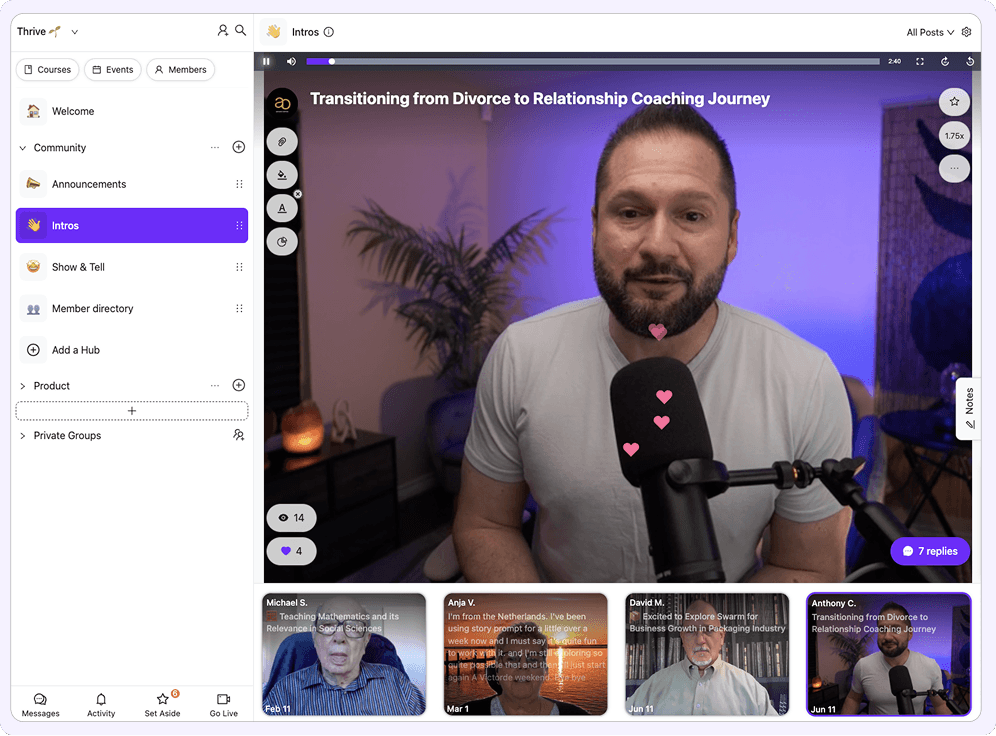Image resolution: width=996 pixels, height=736 pixels.
Task: Open the Announcements hub
Action: [131, 184]
